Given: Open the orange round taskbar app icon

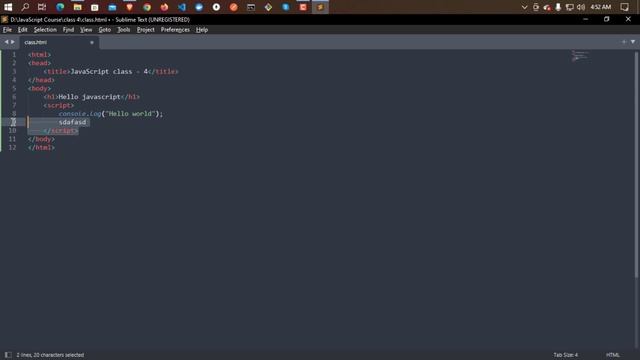Looking at the screenshot, I should coord(233,7).
